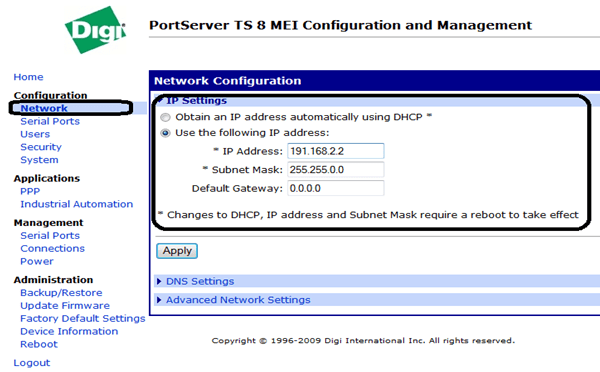This screenshot has height=372, width=600.
Task: Open Factory Default Settings
Action: (83, 318)
